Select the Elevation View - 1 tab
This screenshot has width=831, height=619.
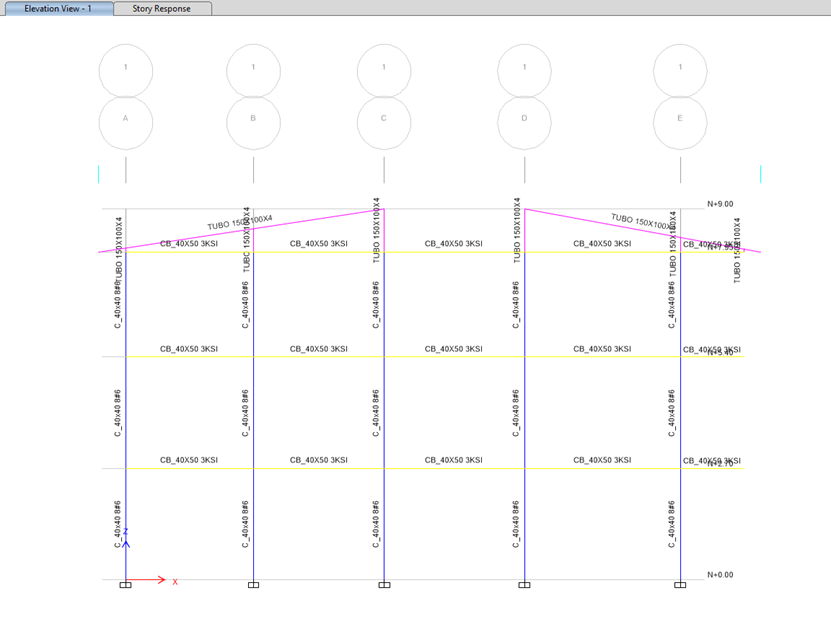tap(57, 8)
